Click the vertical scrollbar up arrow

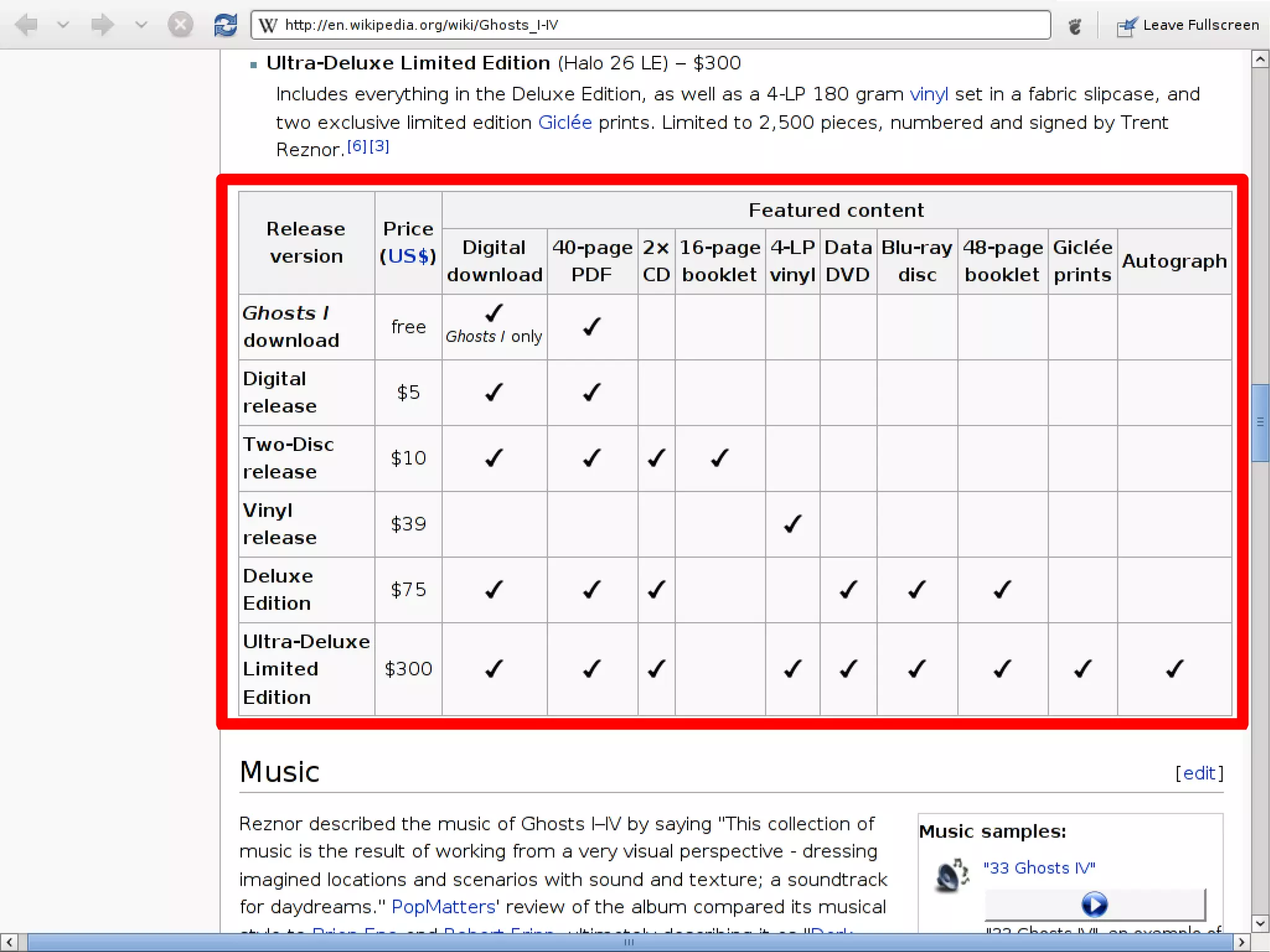coord(1259,60)
